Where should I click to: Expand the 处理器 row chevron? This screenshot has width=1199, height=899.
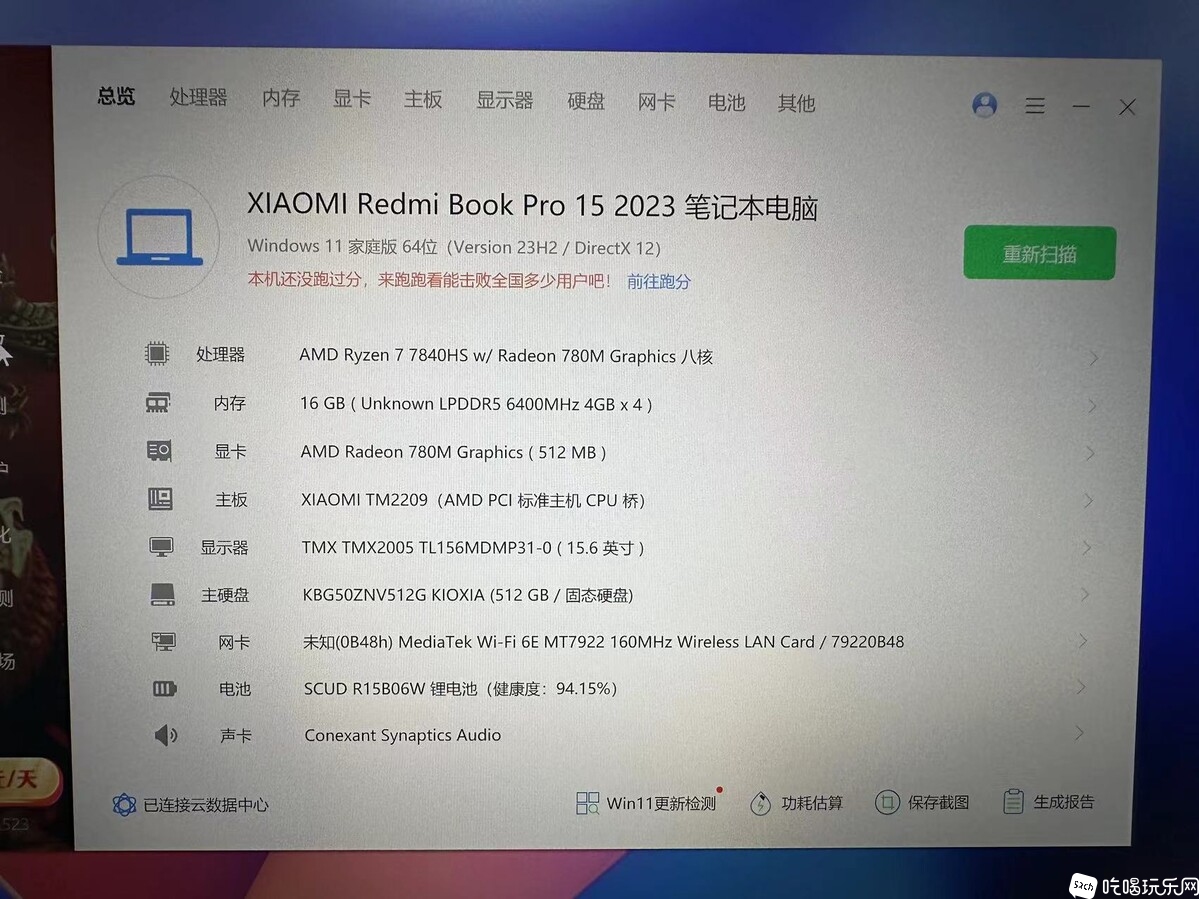click(x=1094, y=358)
